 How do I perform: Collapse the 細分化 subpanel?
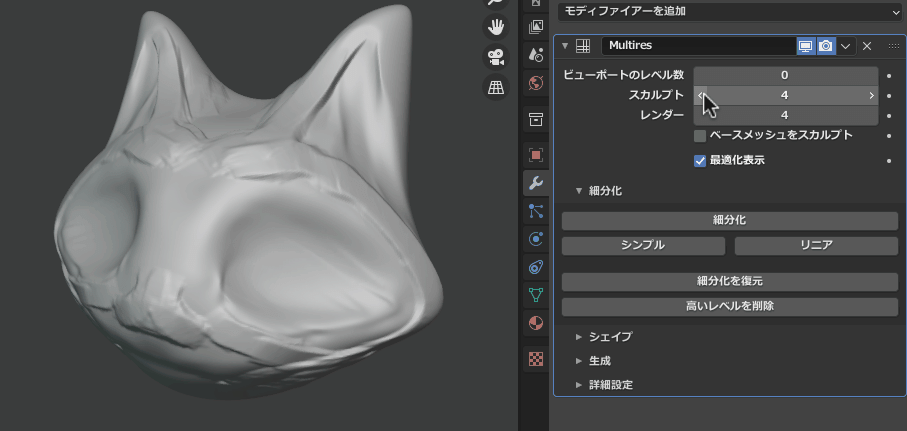point(579,191)
